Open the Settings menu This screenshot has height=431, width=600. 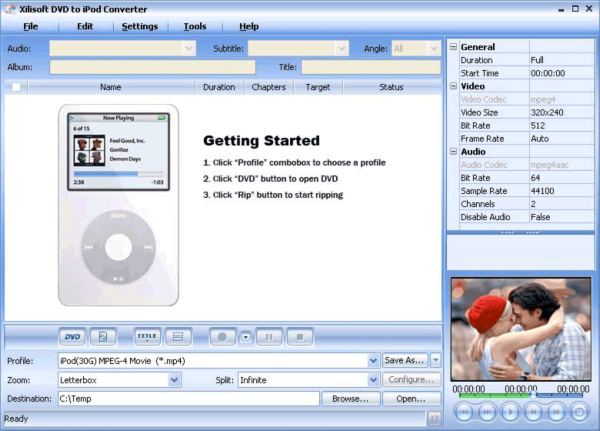[139, 26]
